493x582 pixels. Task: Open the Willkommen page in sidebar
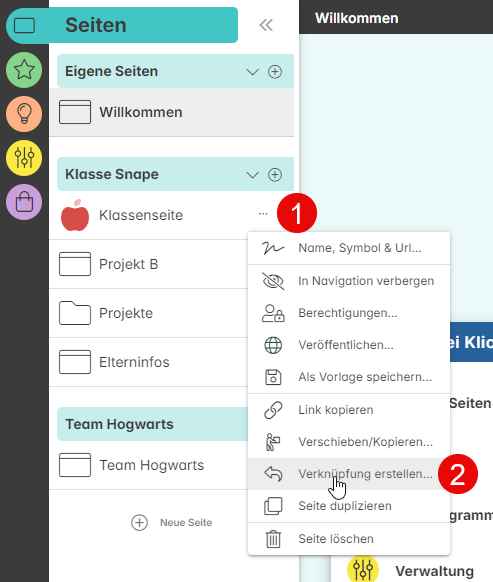coord(172,112)
